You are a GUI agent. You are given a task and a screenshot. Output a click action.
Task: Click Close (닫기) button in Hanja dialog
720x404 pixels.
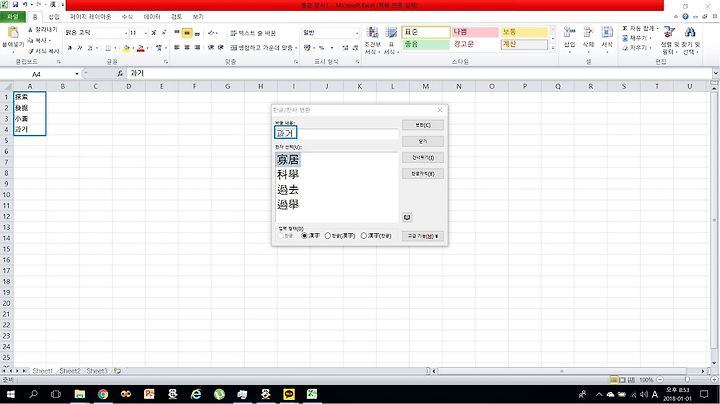pos(423,141)
